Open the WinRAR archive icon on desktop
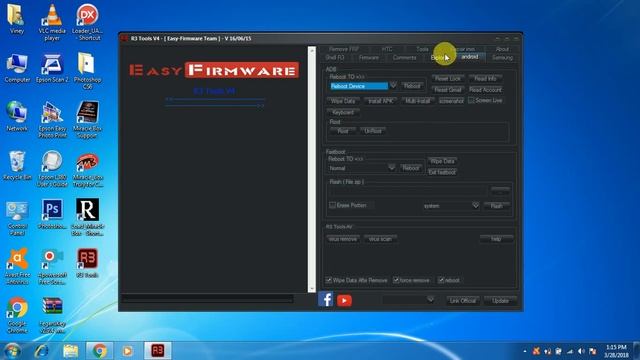 tap(52, 315)
